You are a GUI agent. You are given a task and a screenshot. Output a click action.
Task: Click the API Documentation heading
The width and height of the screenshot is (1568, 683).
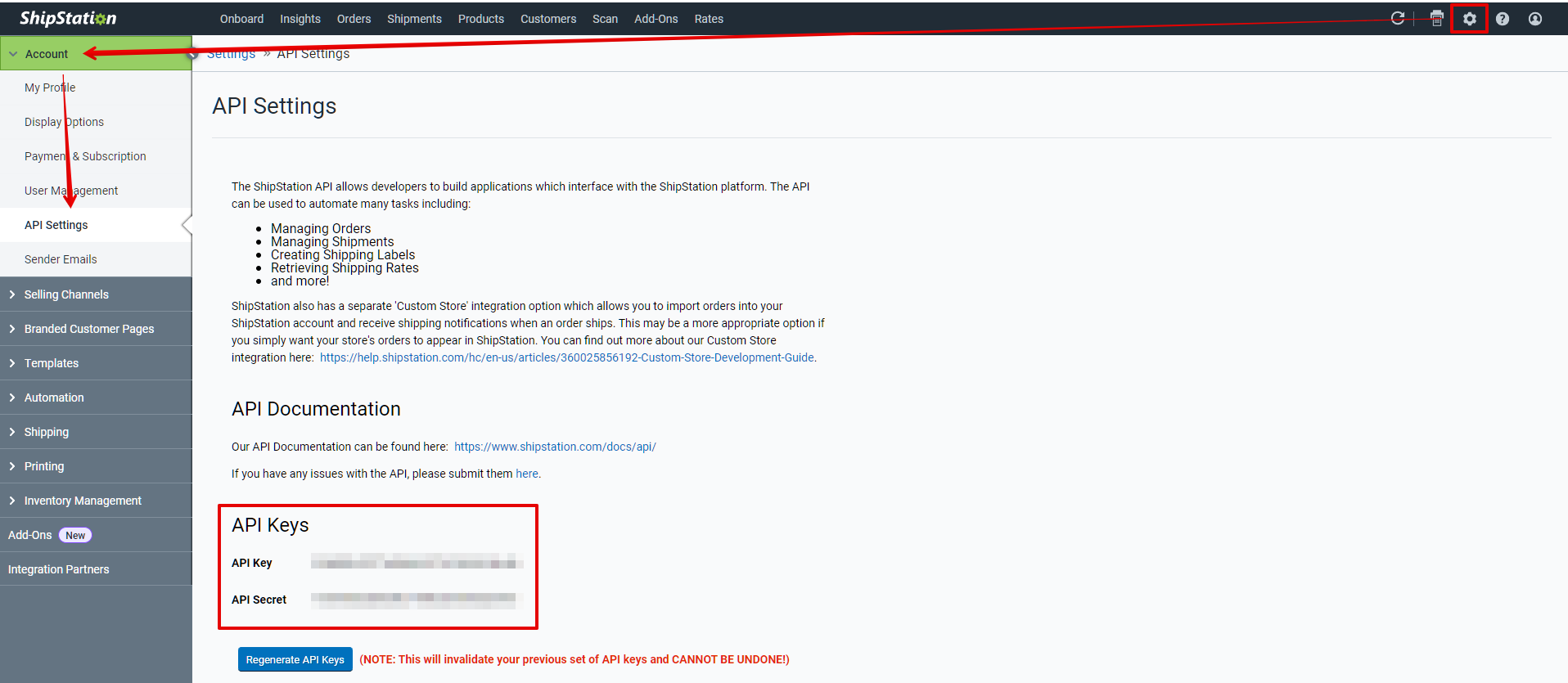click(316, 409)
